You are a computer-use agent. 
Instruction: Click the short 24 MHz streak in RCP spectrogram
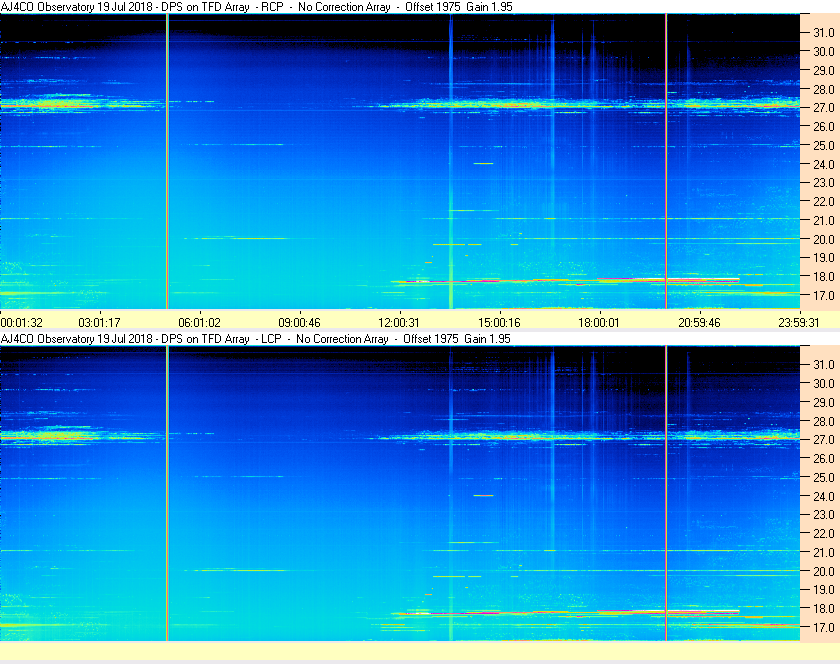click(x=483, y=163)
